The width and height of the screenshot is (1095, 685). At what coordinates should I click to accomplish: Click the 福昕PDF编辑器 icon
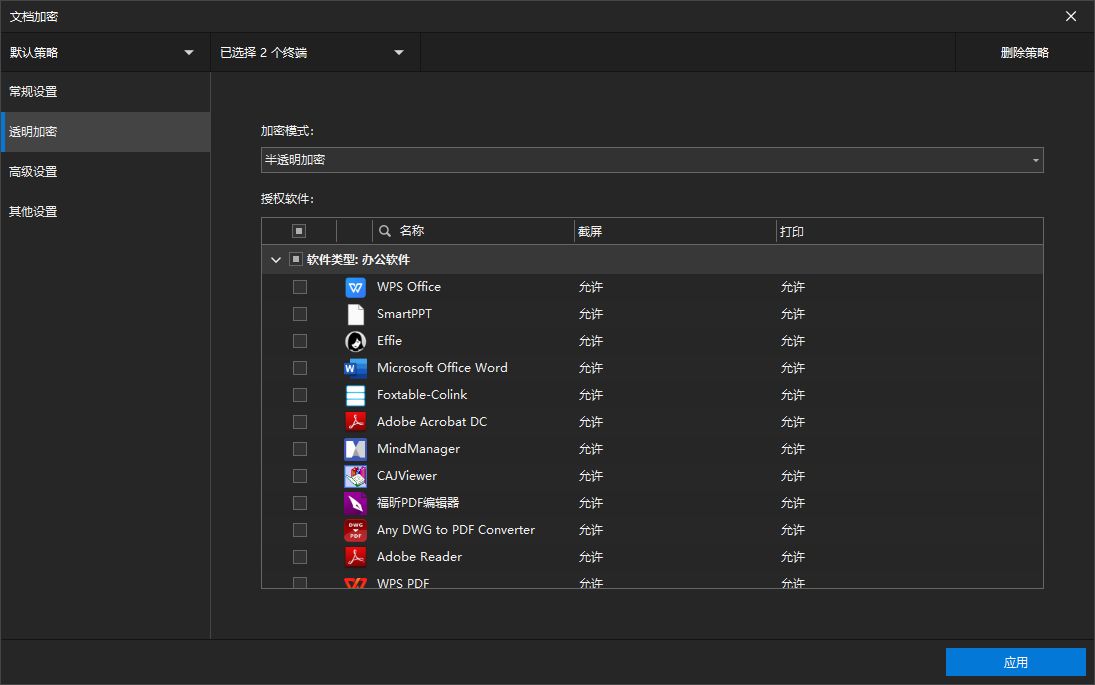point(355,503)
